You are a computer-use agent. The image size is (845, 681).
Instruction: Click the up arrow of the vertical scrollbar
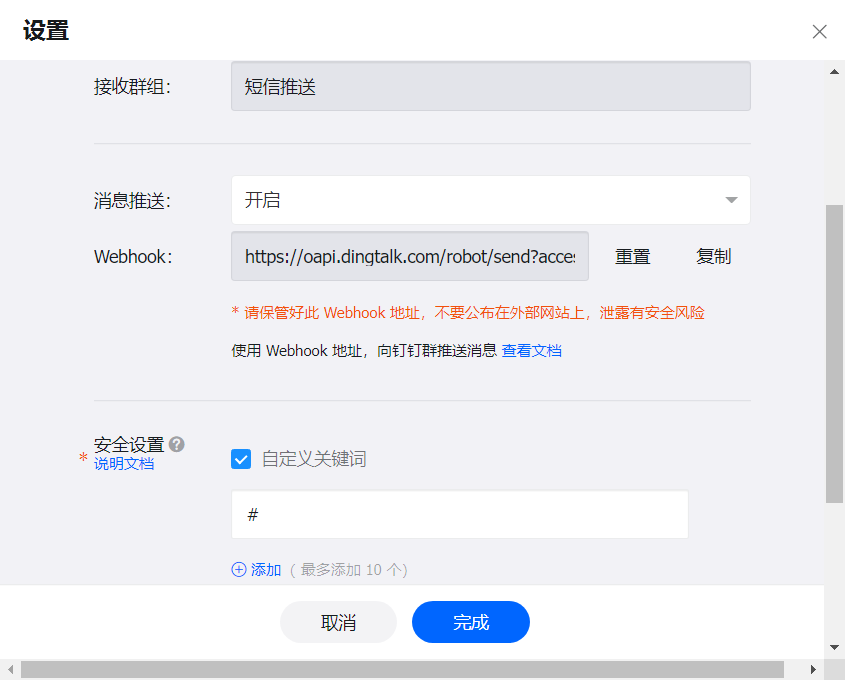click(x=833, y=71)
